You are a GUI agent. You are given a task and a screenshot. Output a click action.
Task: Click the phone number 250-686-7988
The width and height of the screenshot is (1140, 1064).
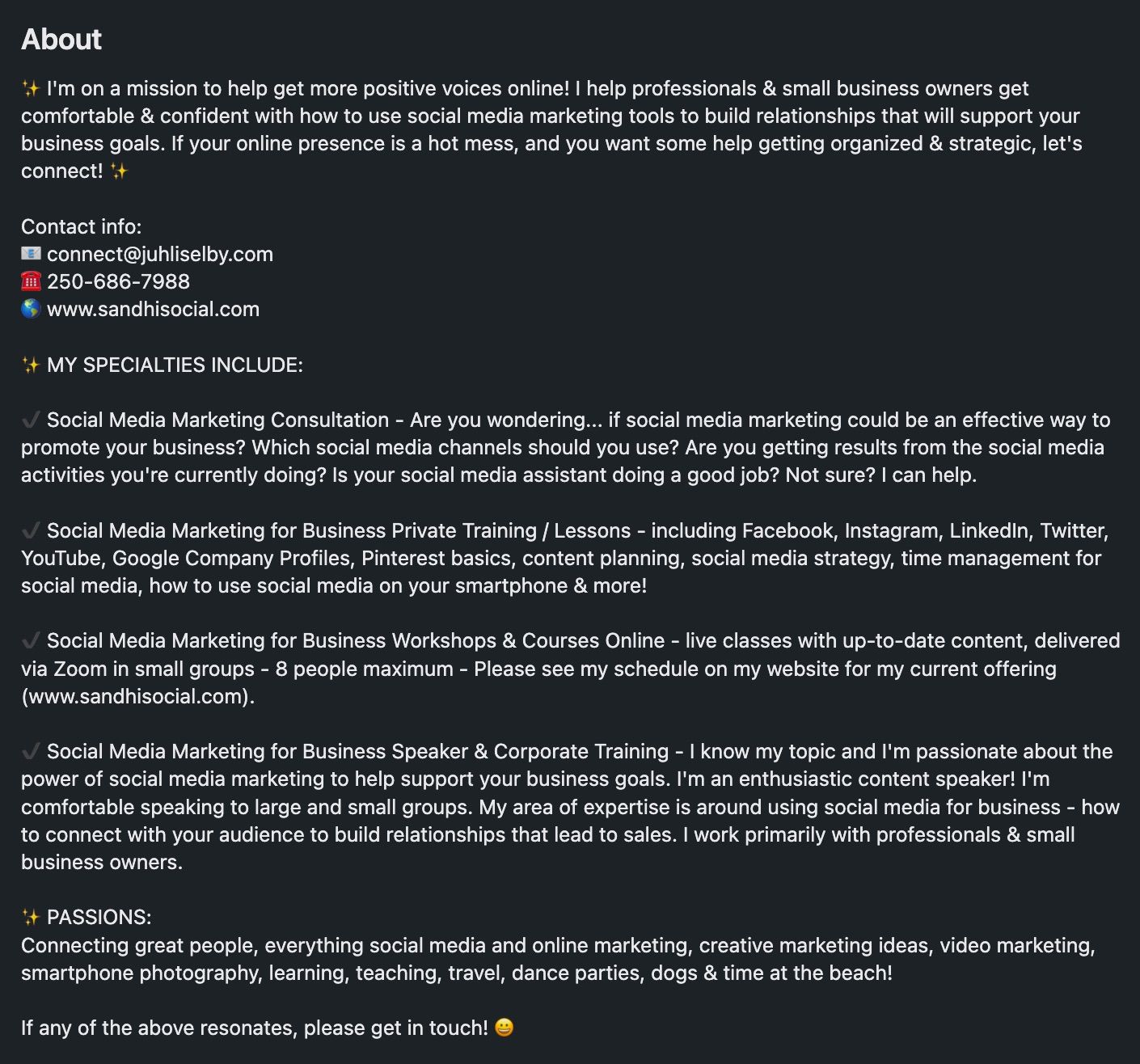[x=118, y=281]
